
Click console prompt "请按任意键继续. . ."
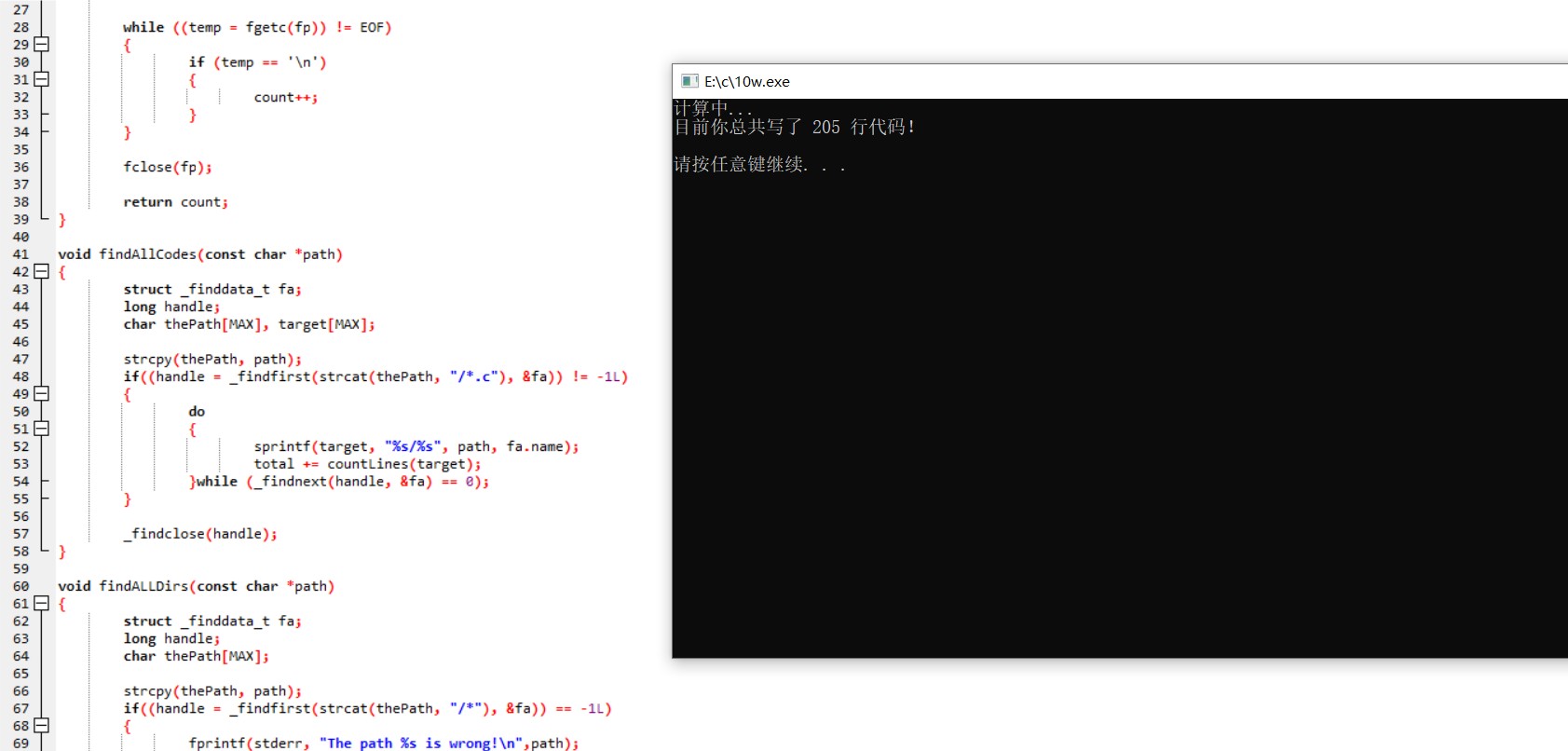coord(759,165)
